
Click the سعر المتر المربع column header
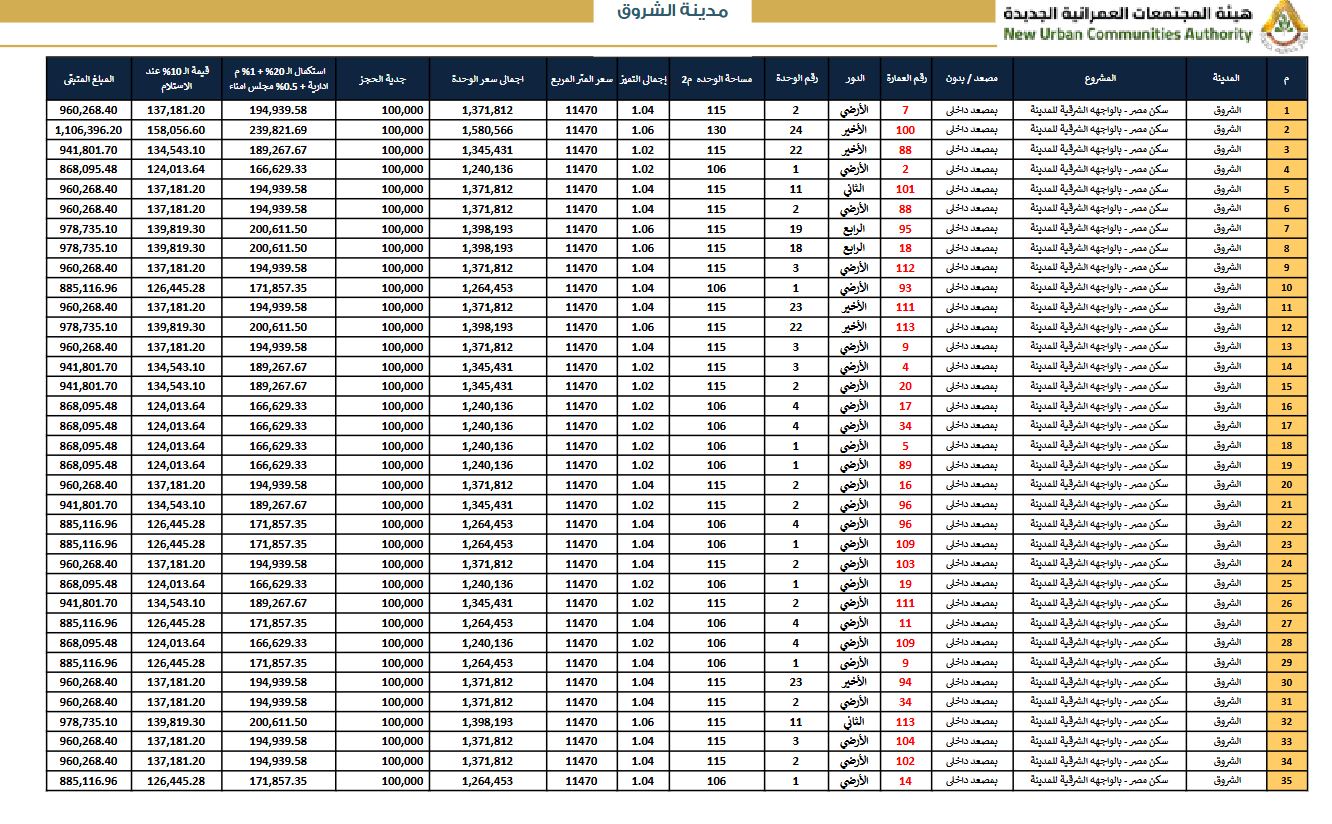[581, 78]
